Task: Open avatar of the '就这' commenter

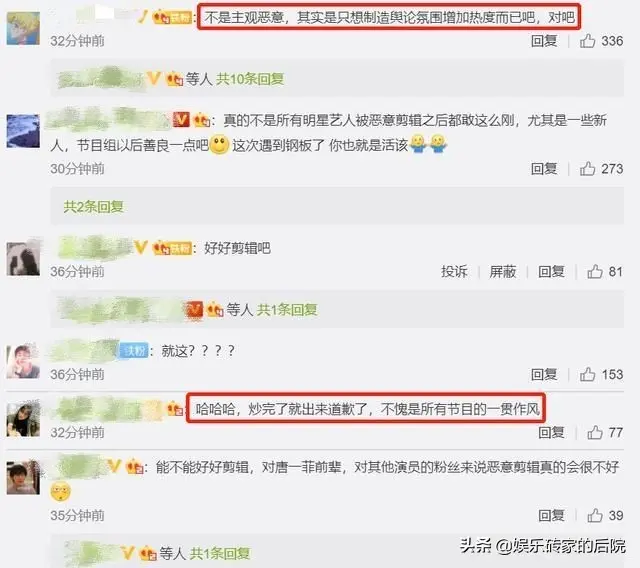Action: coord(23,361)
